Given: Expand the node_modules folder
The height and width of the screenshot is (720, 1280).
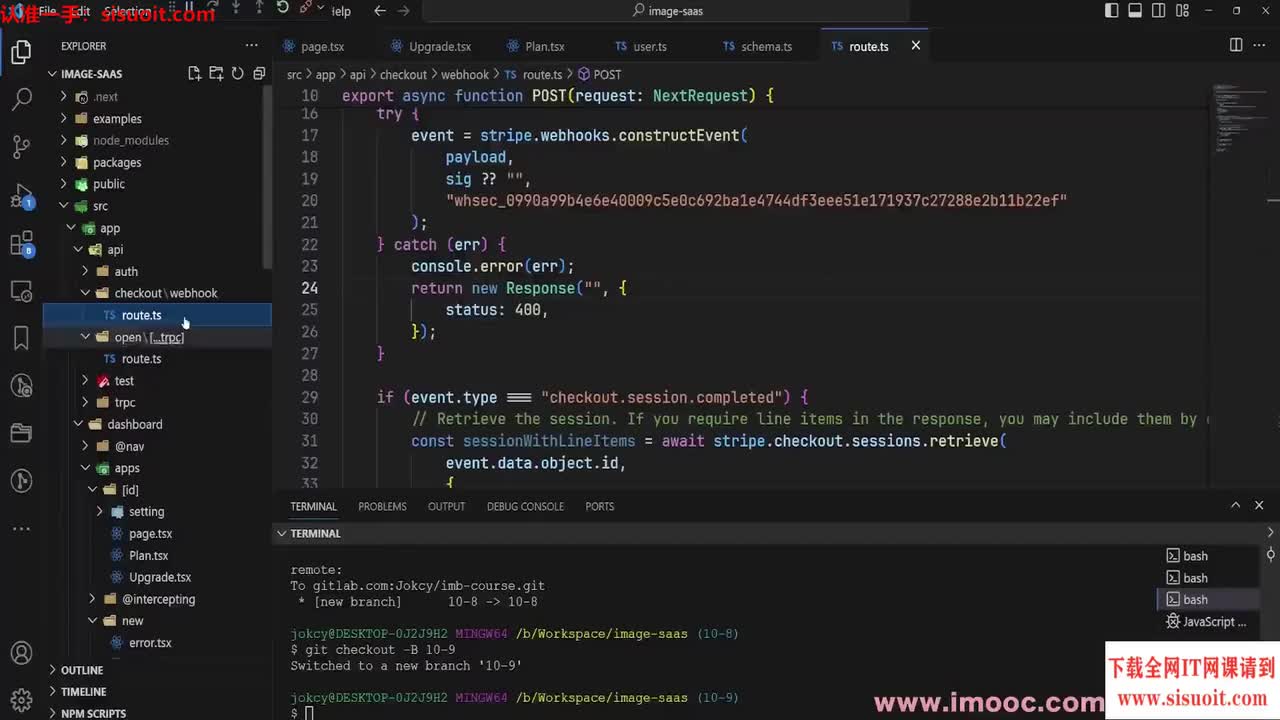Looking at the screenshot, I should pyautogui.click(x=64, y=140).
